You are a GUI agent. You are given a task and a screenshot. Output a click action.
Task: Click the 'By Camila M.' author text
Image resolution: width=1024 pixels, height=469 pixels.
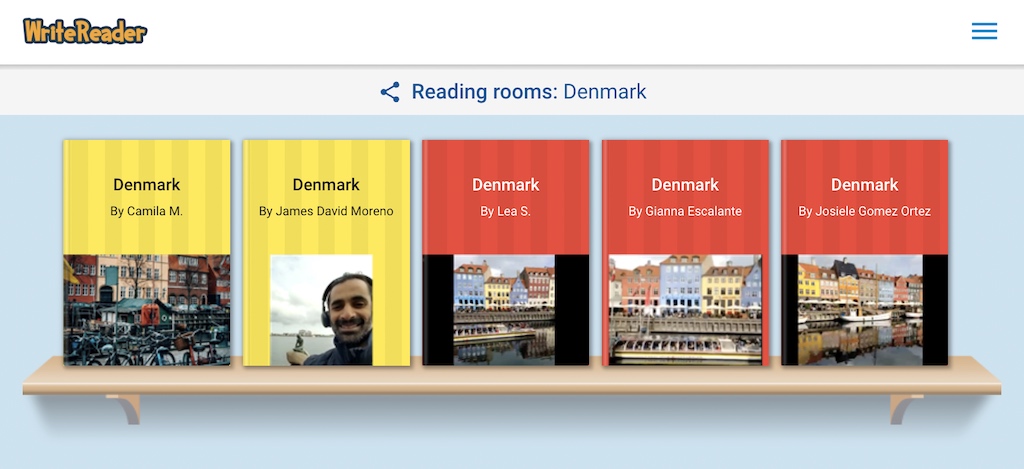pos(147,212)
